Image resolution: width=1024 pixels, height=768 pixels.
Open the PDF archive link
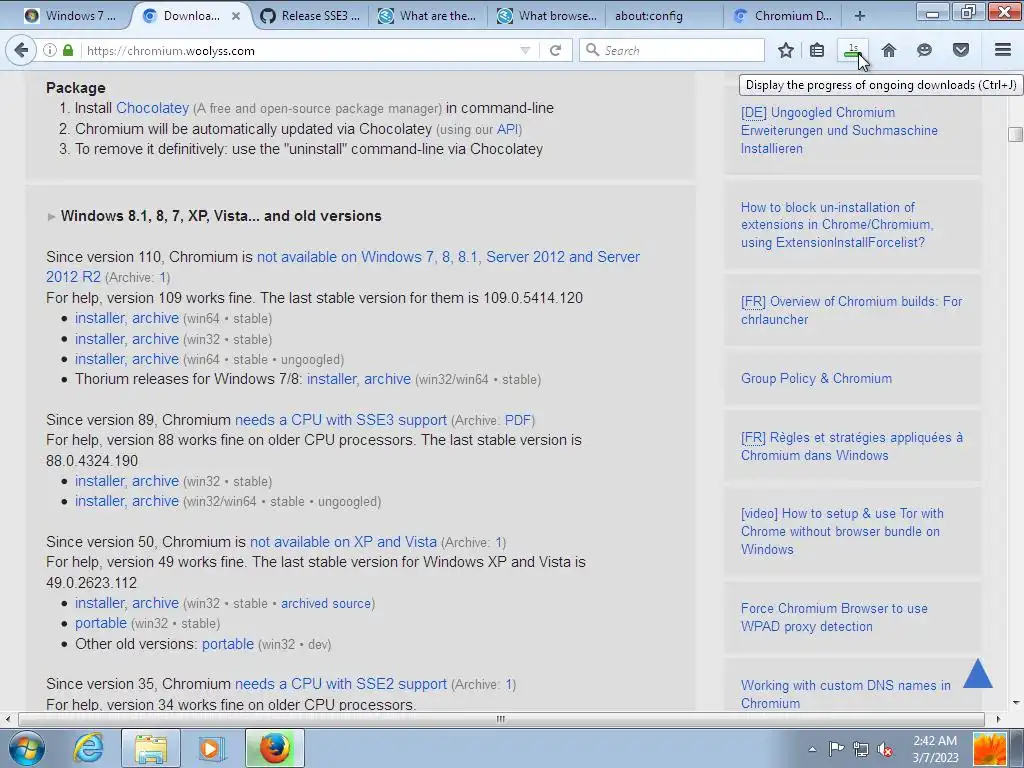519,421
